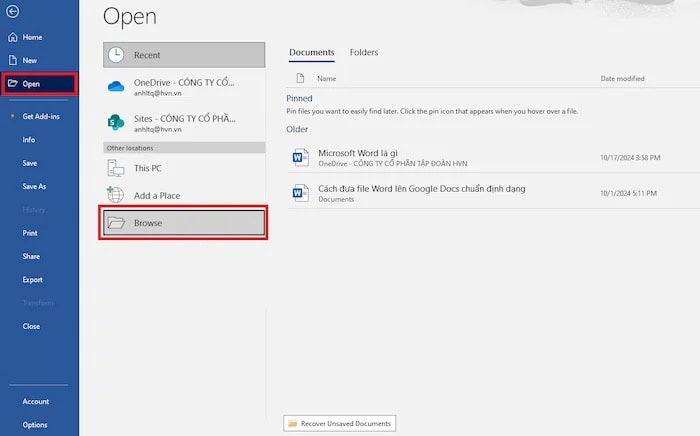Switch to the Documents tab
The image size is (700, 436).
point(312,53)
